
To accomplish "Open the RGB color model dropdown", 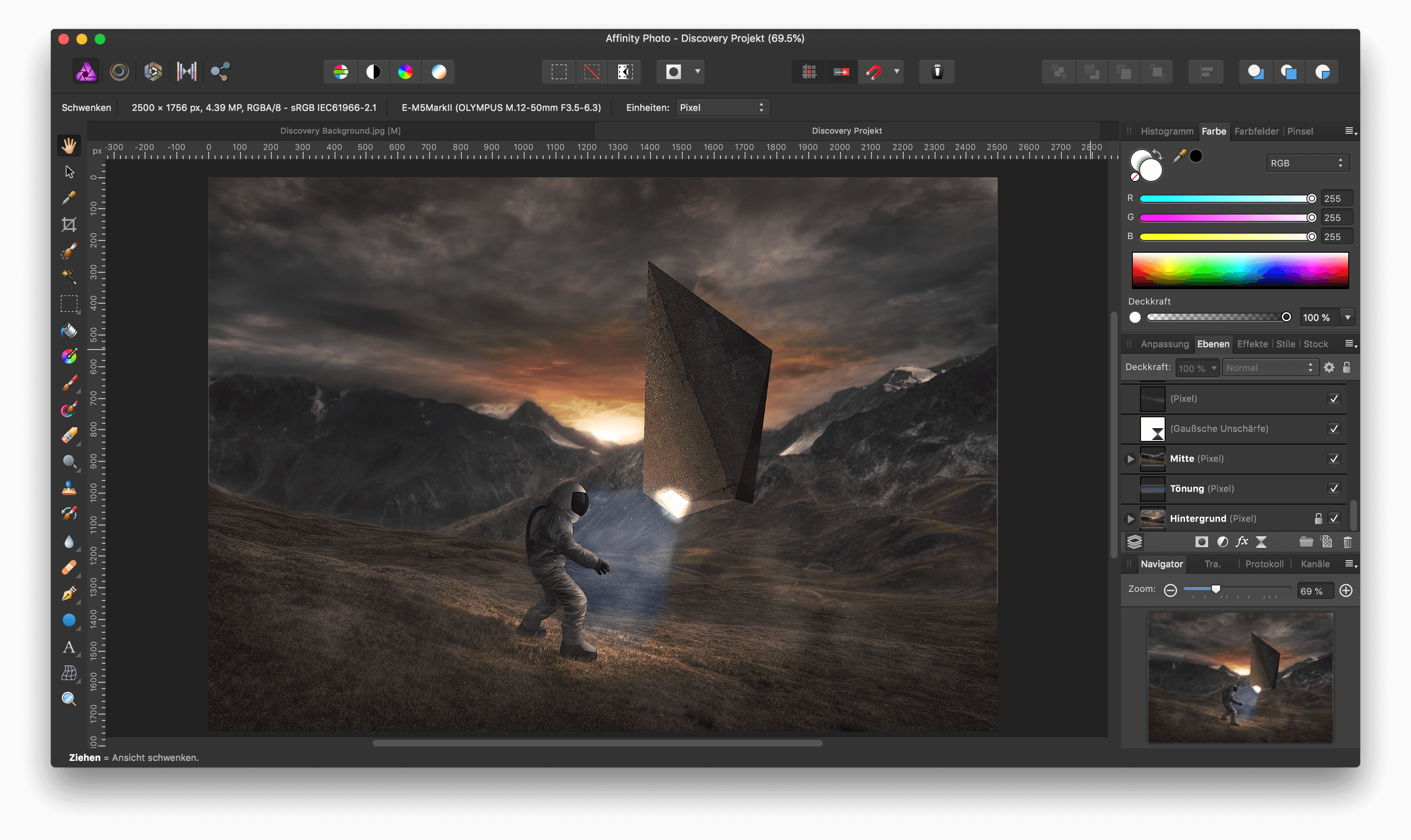I will (1306, 163).
